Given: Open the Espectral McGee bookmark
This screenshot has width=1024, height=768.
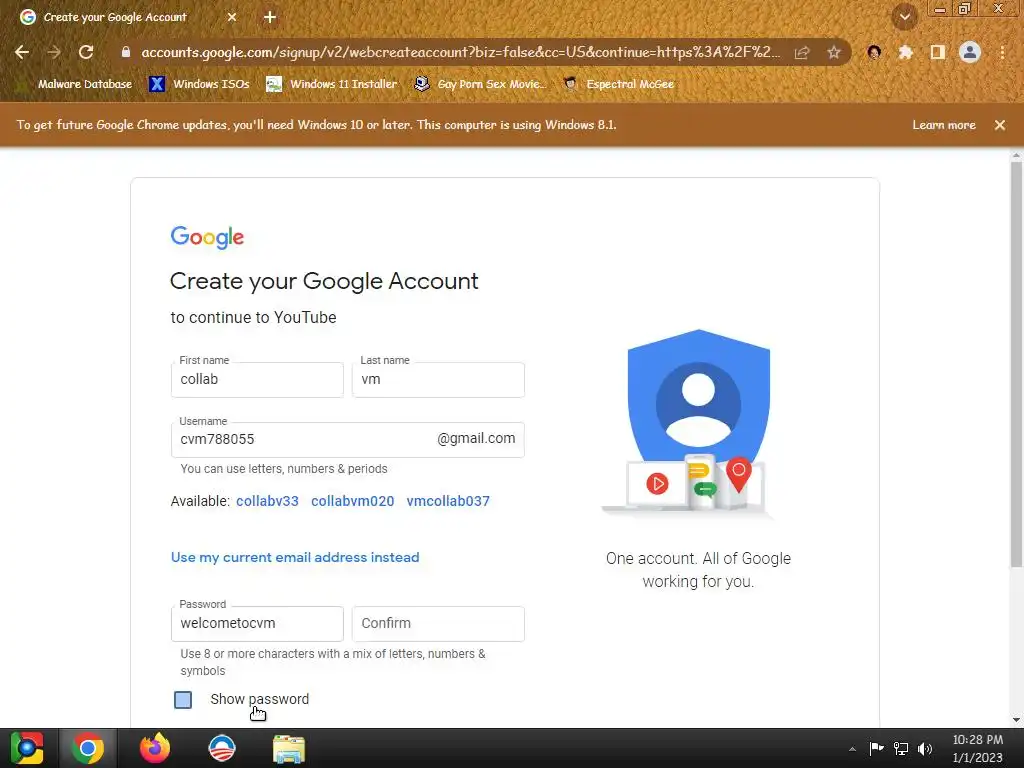Looking at the screenshot, I should (x=618, y=84).
